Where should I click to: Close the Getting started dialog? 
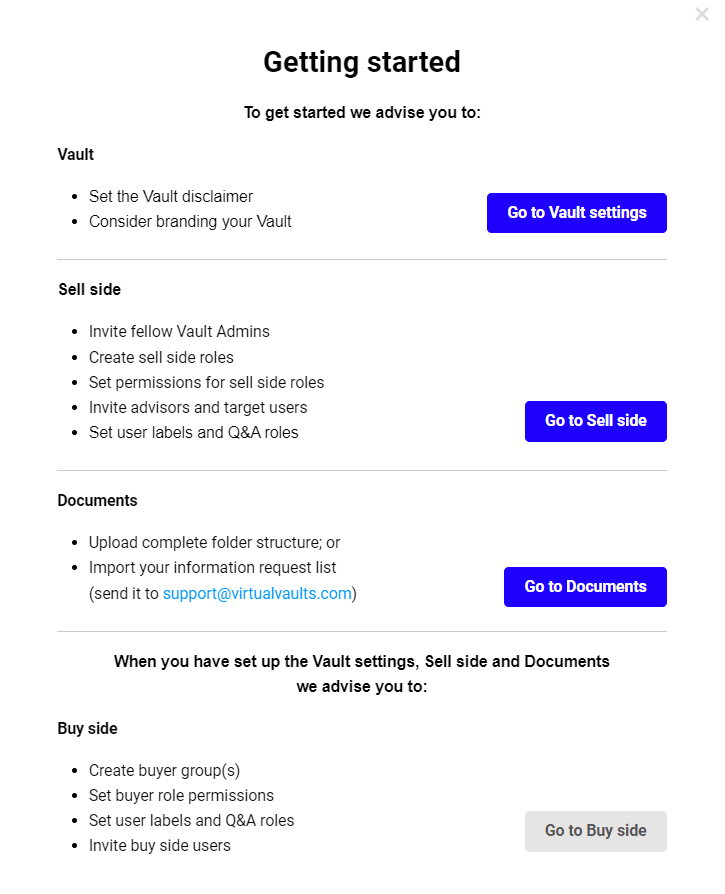coord(702,15)
